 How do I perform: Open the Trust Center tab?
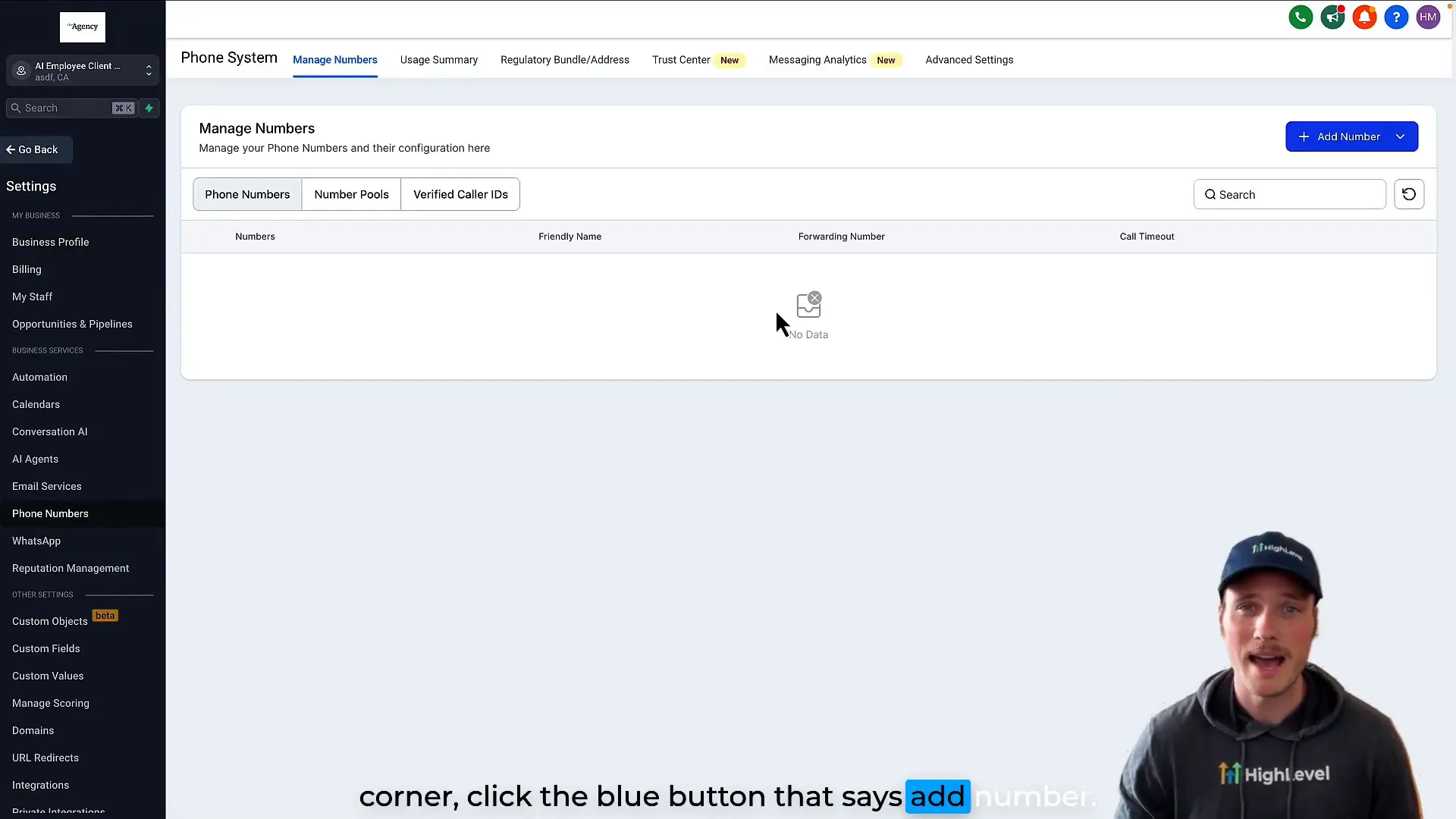698,60
